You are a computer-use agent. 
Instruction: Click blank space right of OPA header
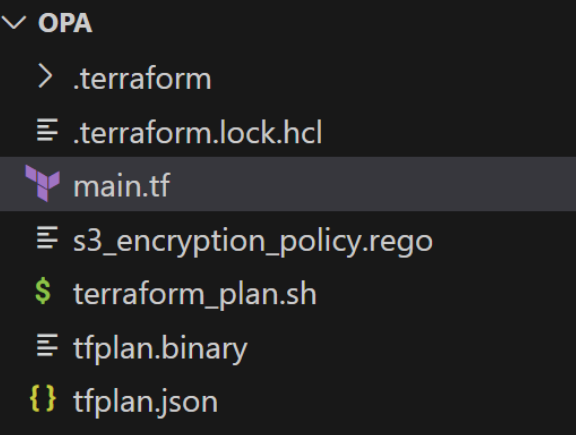click(331, 23)
